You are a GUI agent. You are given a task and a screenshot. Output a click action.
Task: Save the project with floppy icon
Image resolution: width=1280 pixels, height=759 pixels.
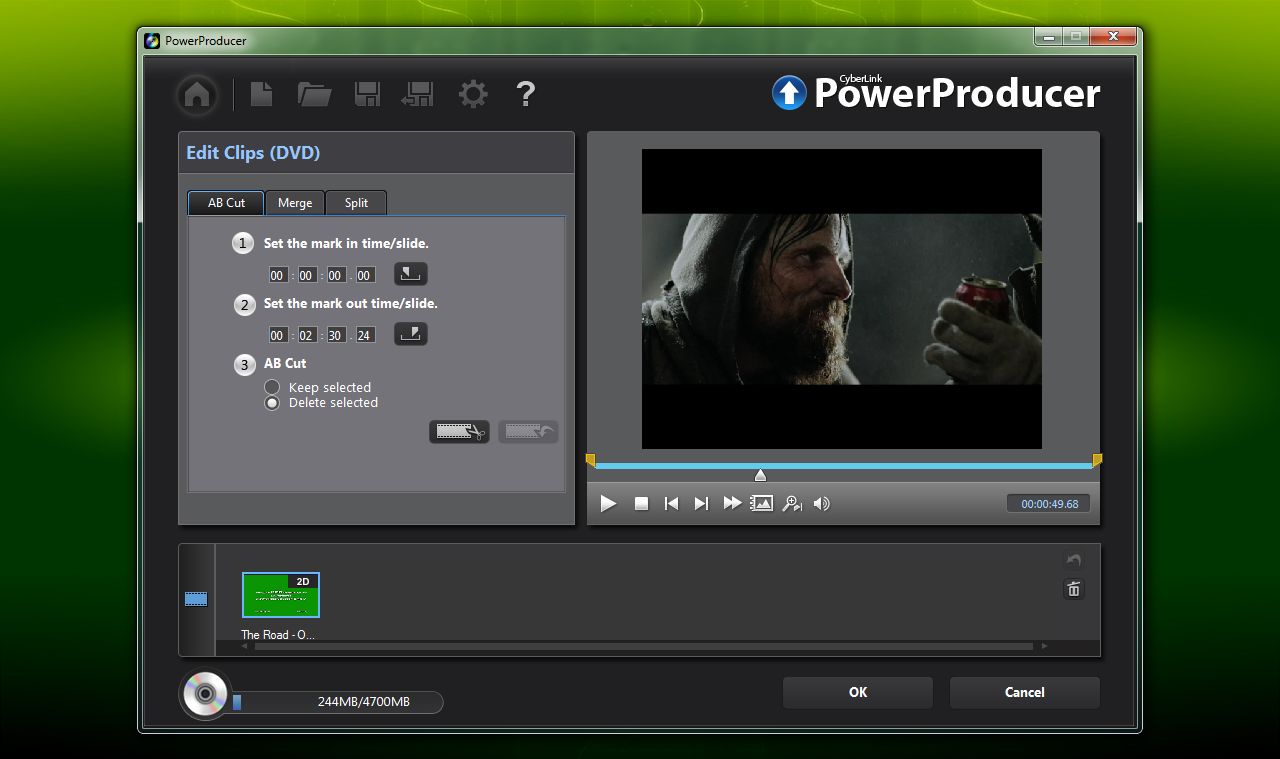(367, 94)
